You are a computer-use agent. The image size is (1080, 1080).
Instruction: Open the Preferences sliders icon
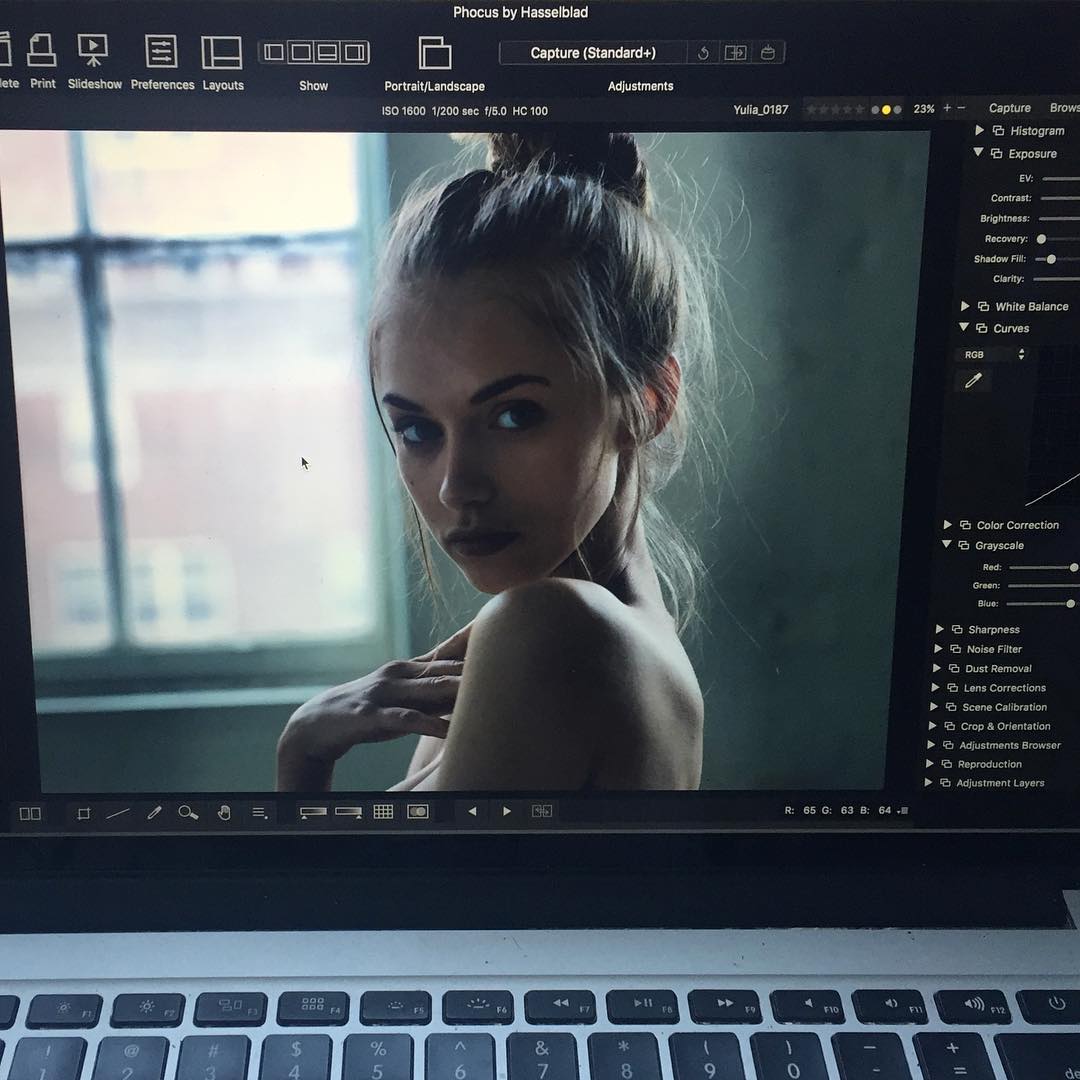[161, 51]
